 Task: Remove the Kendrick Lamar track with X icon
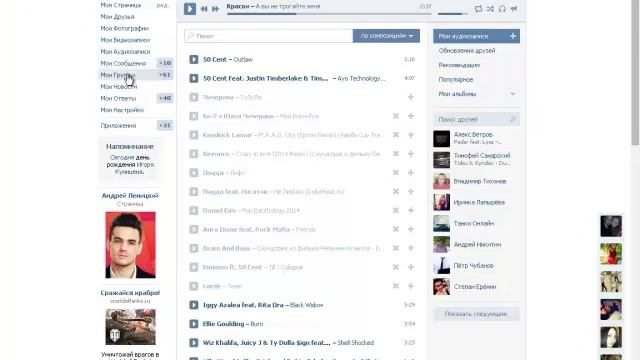click(396, 135)
